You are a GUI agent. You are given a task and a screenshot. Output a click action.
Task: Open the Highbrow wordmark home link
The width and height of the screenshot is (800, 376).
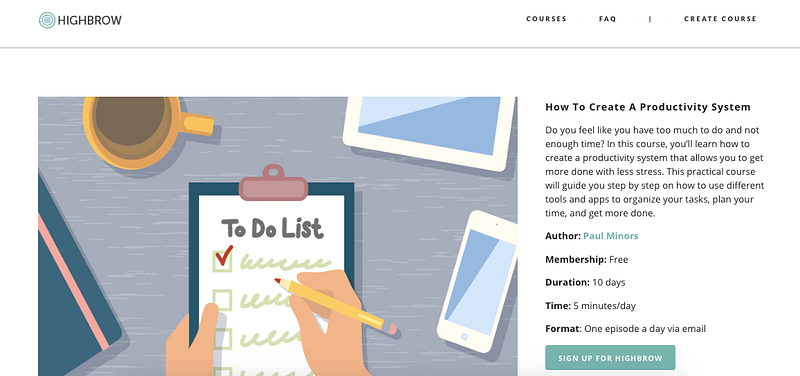pyautogui.click(x=90, y=20)
